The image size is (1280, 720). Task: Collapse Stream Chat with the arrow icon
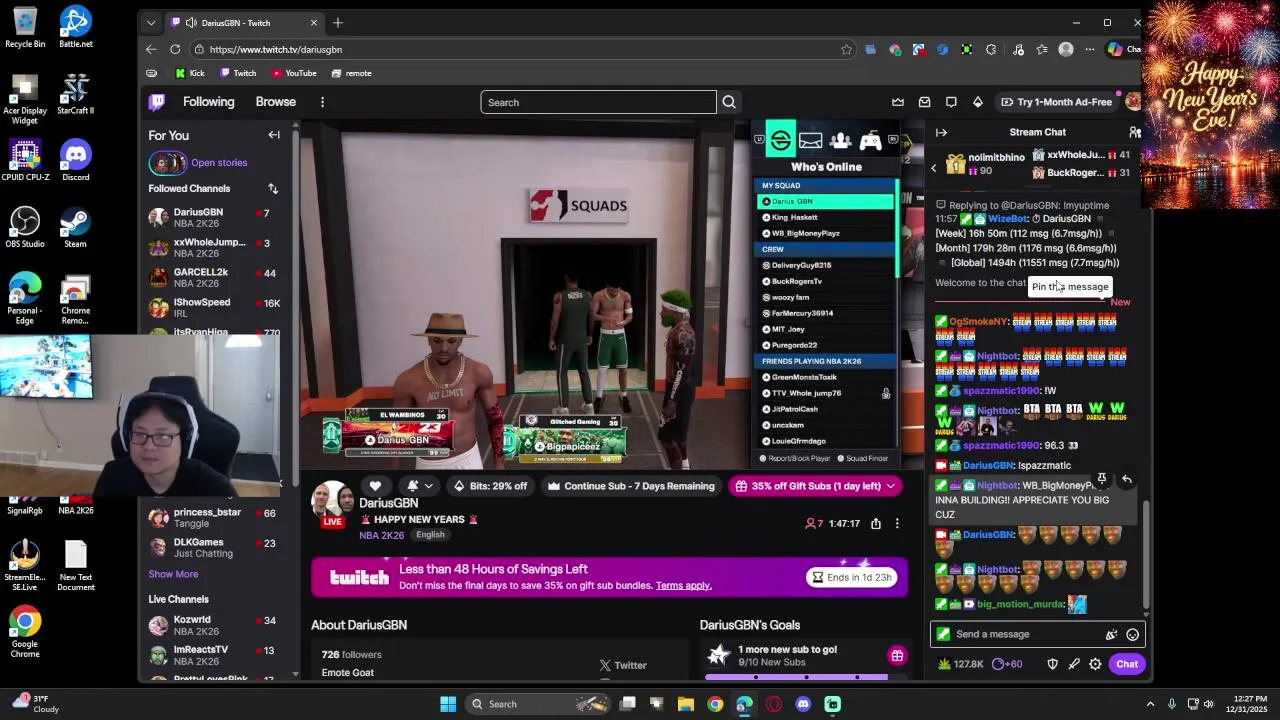[941, 132]
